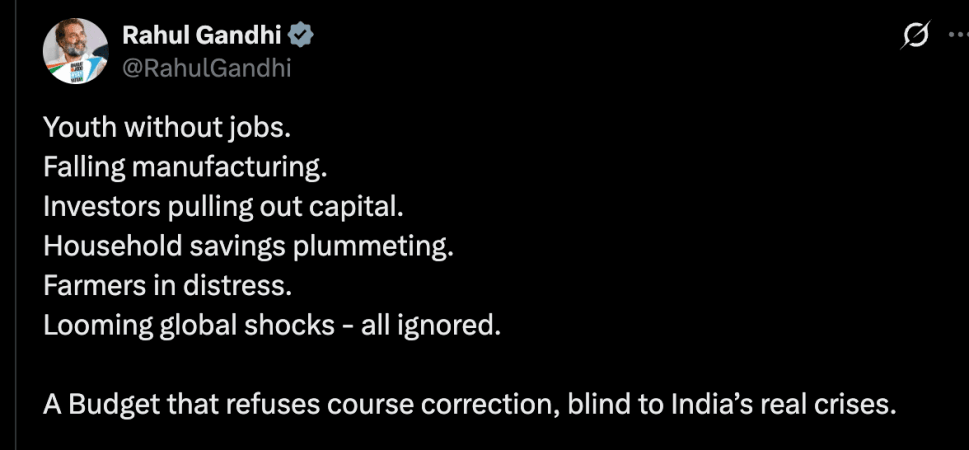
Task: Click the line "Farmers in distress."
Action: tap(167, 286)
